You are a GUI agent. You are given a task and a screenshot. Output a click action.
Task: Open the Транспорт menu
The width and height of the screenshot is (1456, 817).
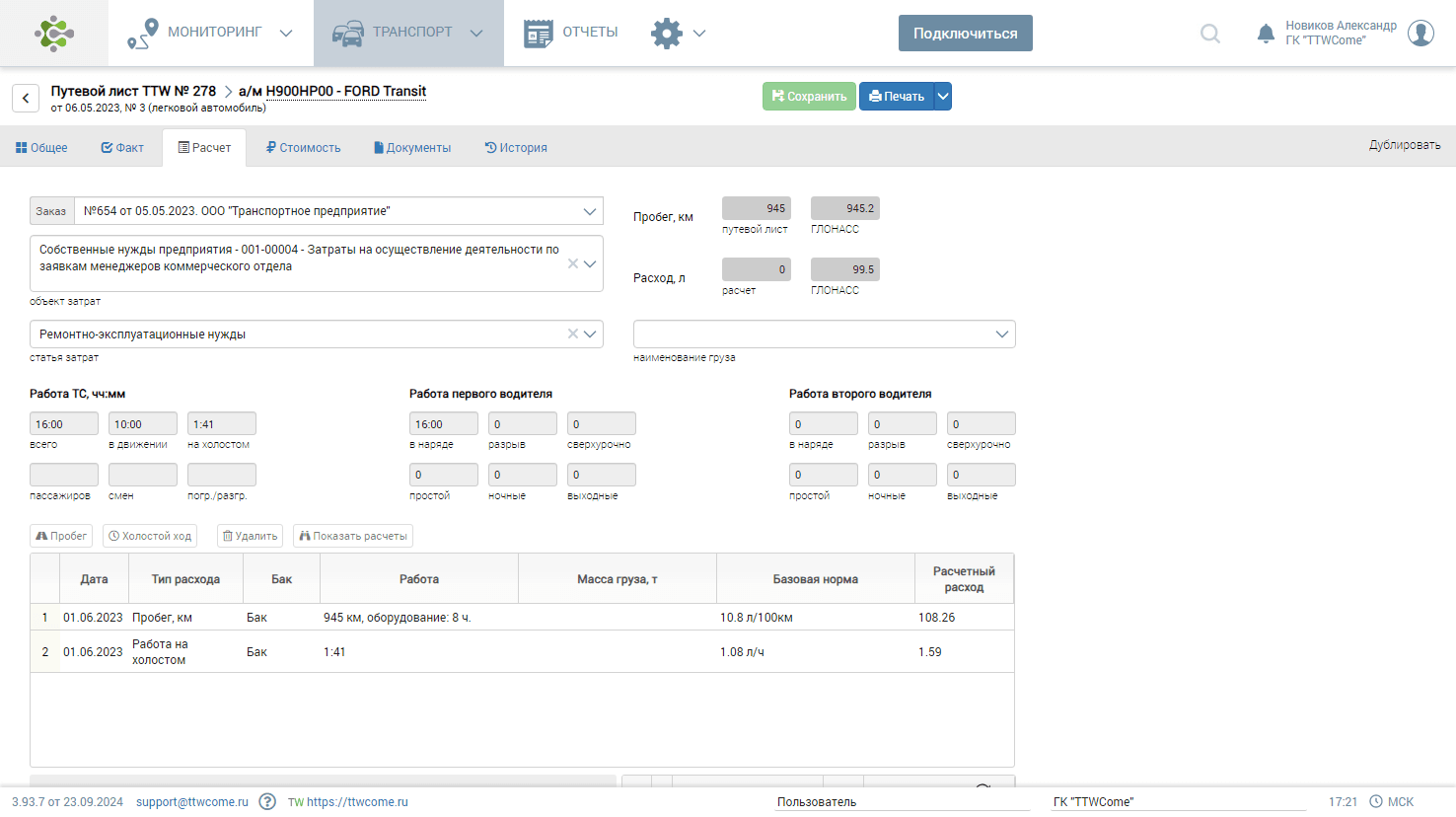pyautogui.click(x=408, y=33)
